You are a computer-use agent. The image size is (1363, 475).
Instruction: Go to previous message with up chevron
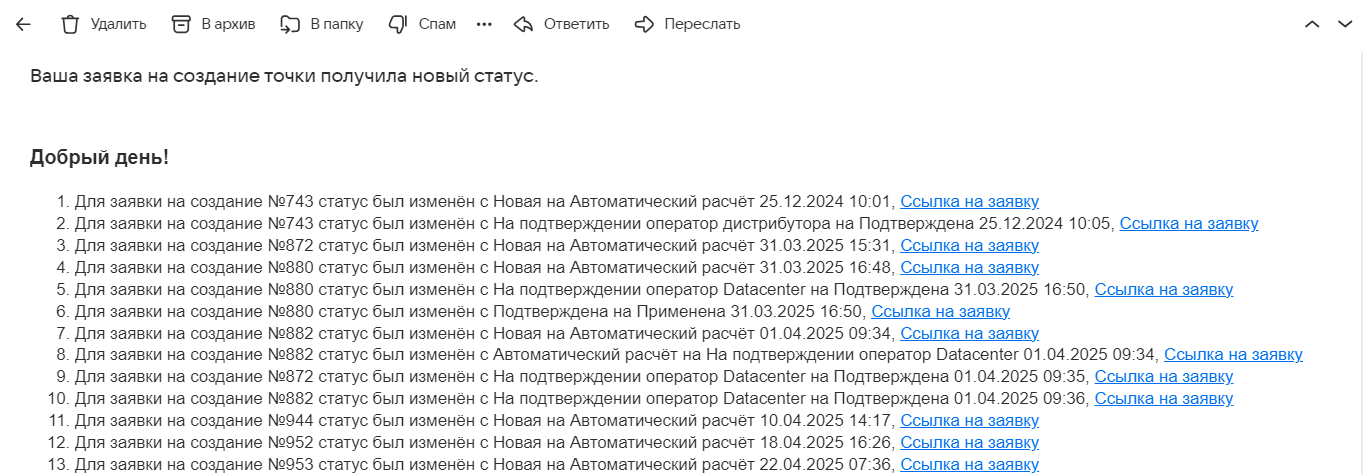pos(1313,24)
